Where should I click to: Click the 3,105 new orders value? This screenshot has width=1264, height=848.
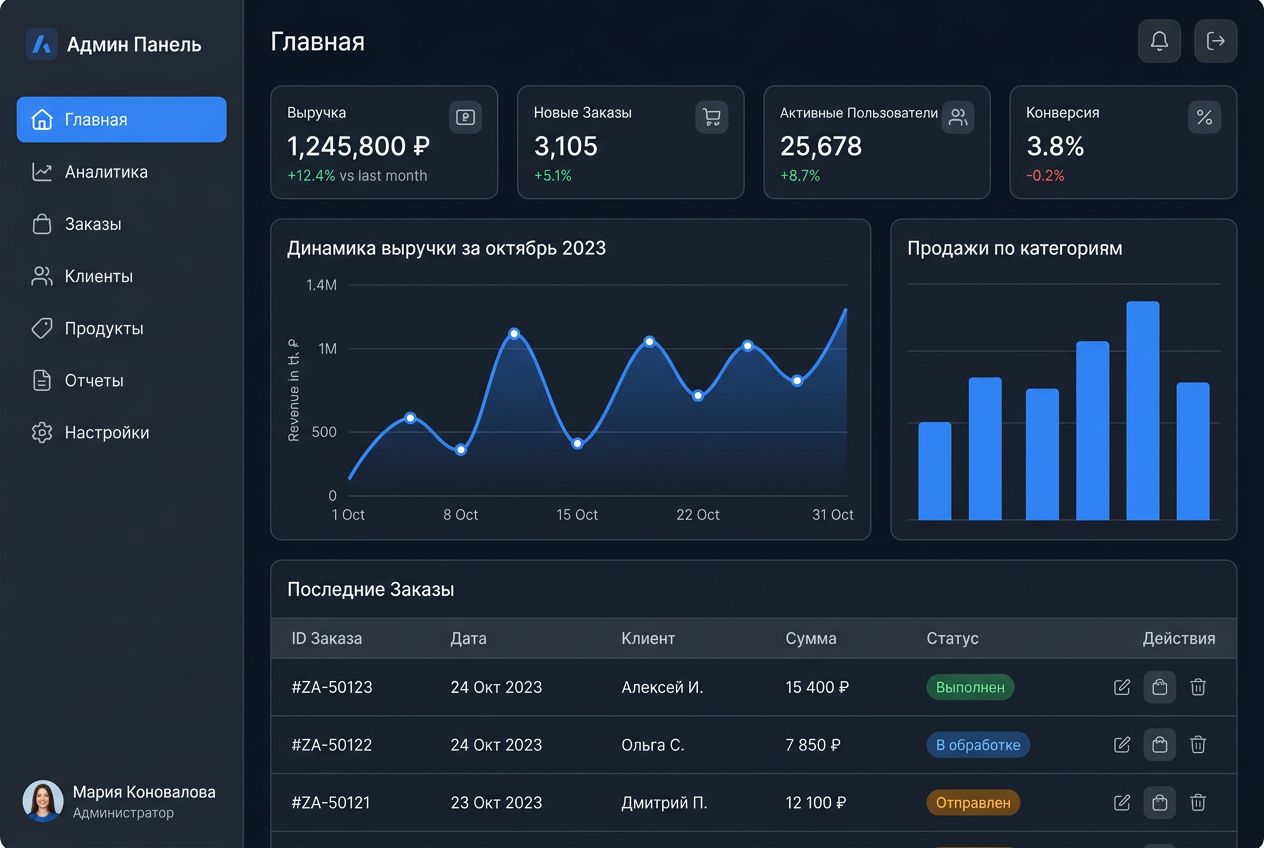click(x=566, y=146)
